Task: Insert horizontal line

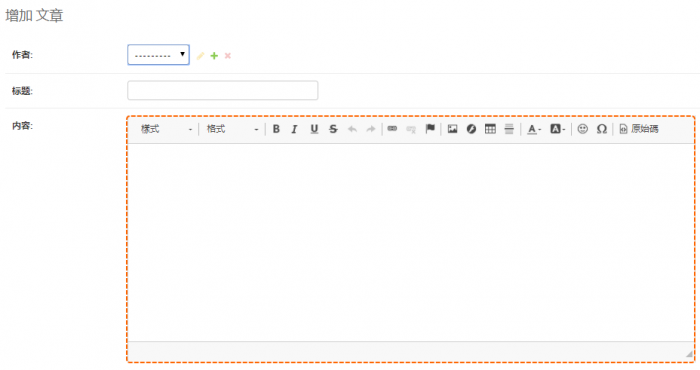Action: pos(509,129)
